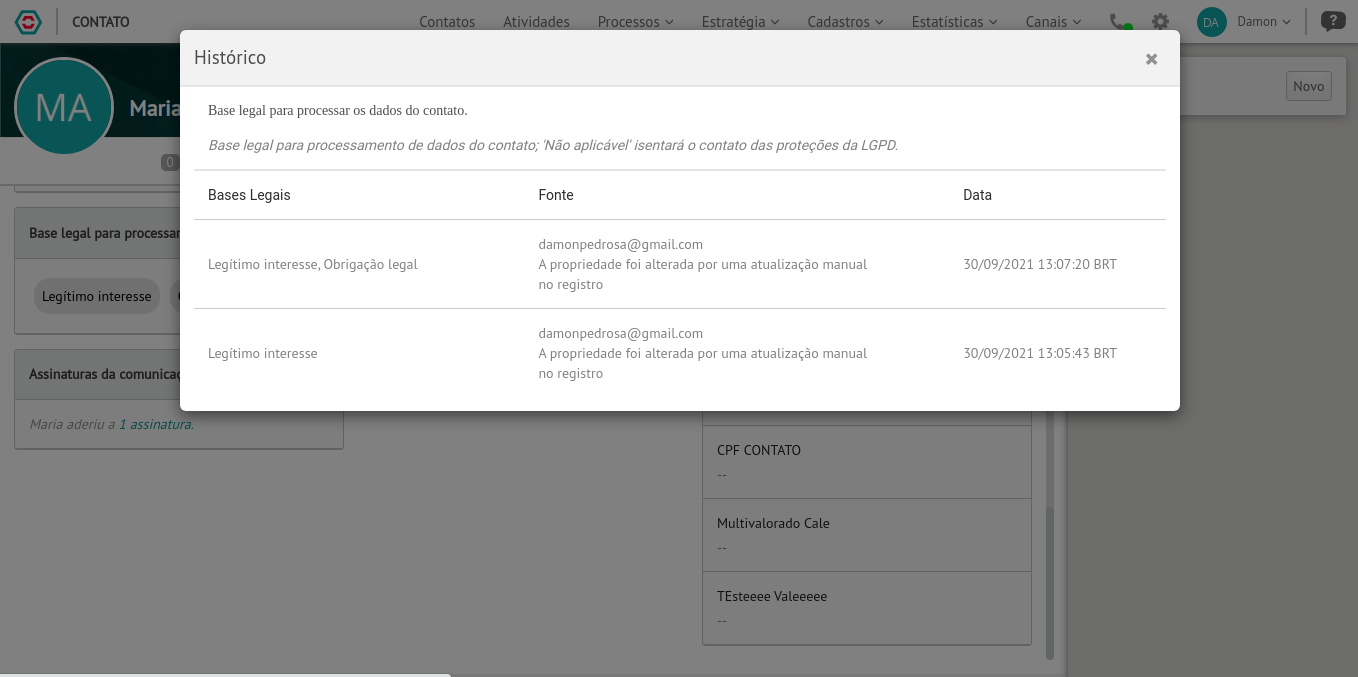Image resolution: width=1358 pixels, height=677 pixels.
Task: Click the TEsteeee Valeeeee field
Action: (x=867, y=608)
